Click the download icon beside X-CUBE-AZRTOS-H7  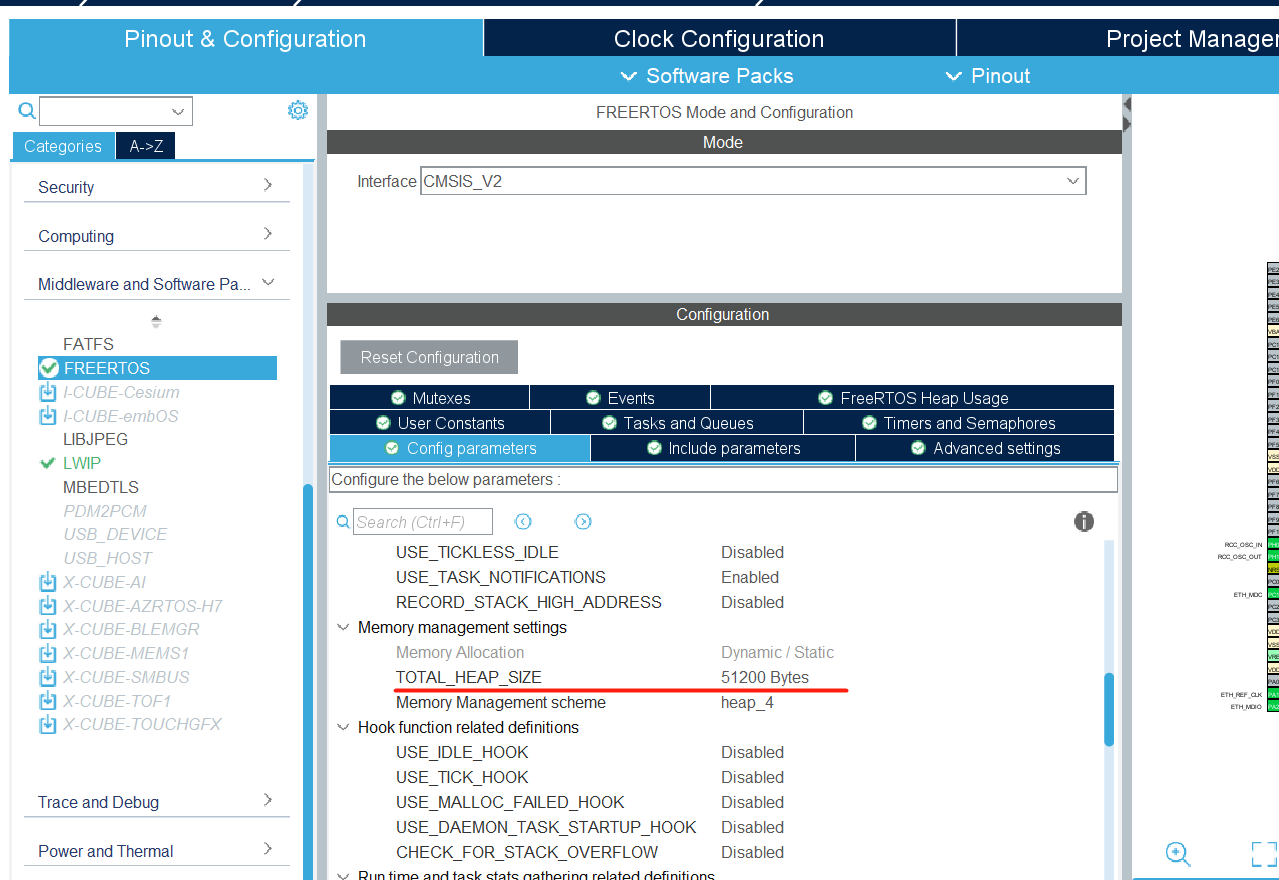pyautogui.click(x=48, y=606)
